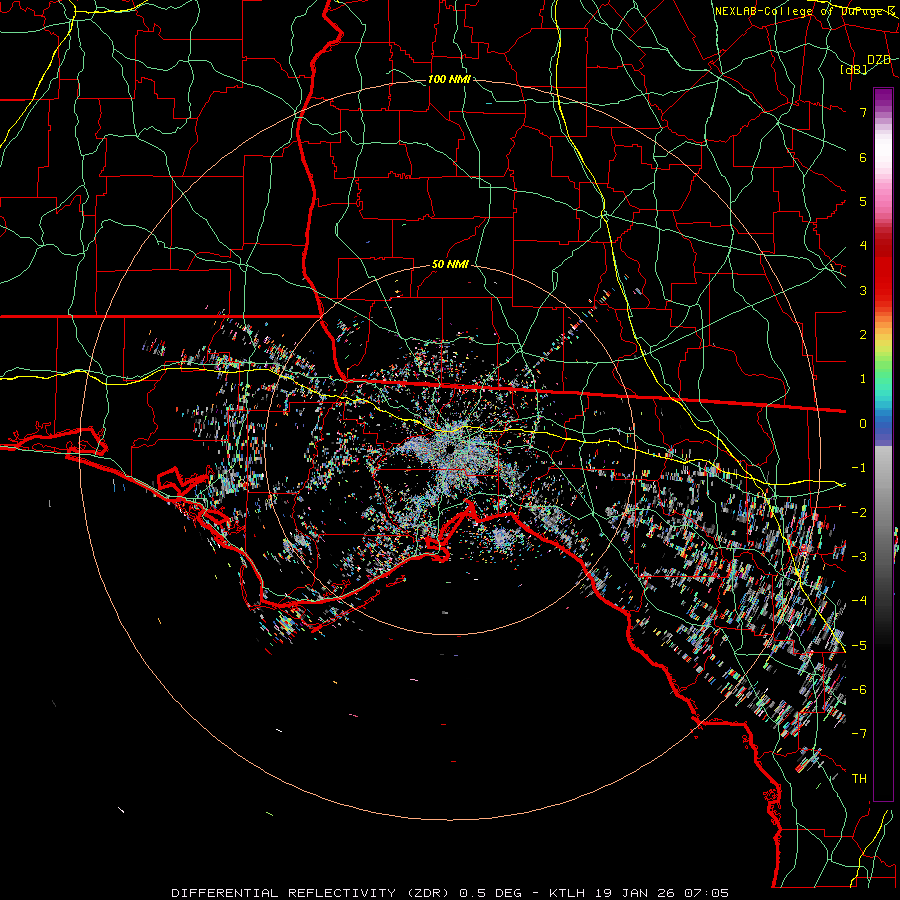Click the scale value -7 label

point(859,734)
